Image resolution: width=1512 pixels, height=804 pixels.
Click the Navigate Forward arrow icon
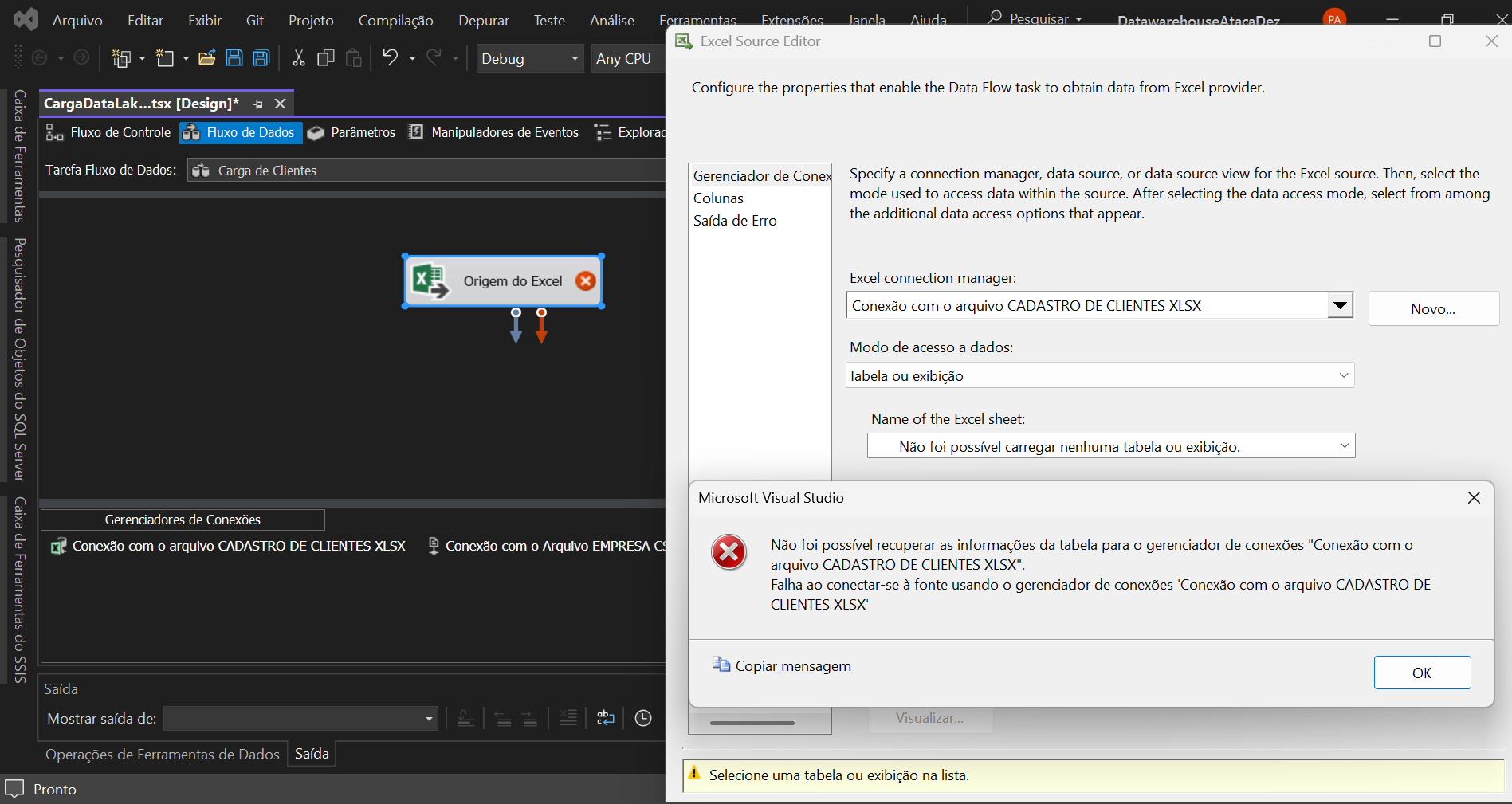coord(81,57)
